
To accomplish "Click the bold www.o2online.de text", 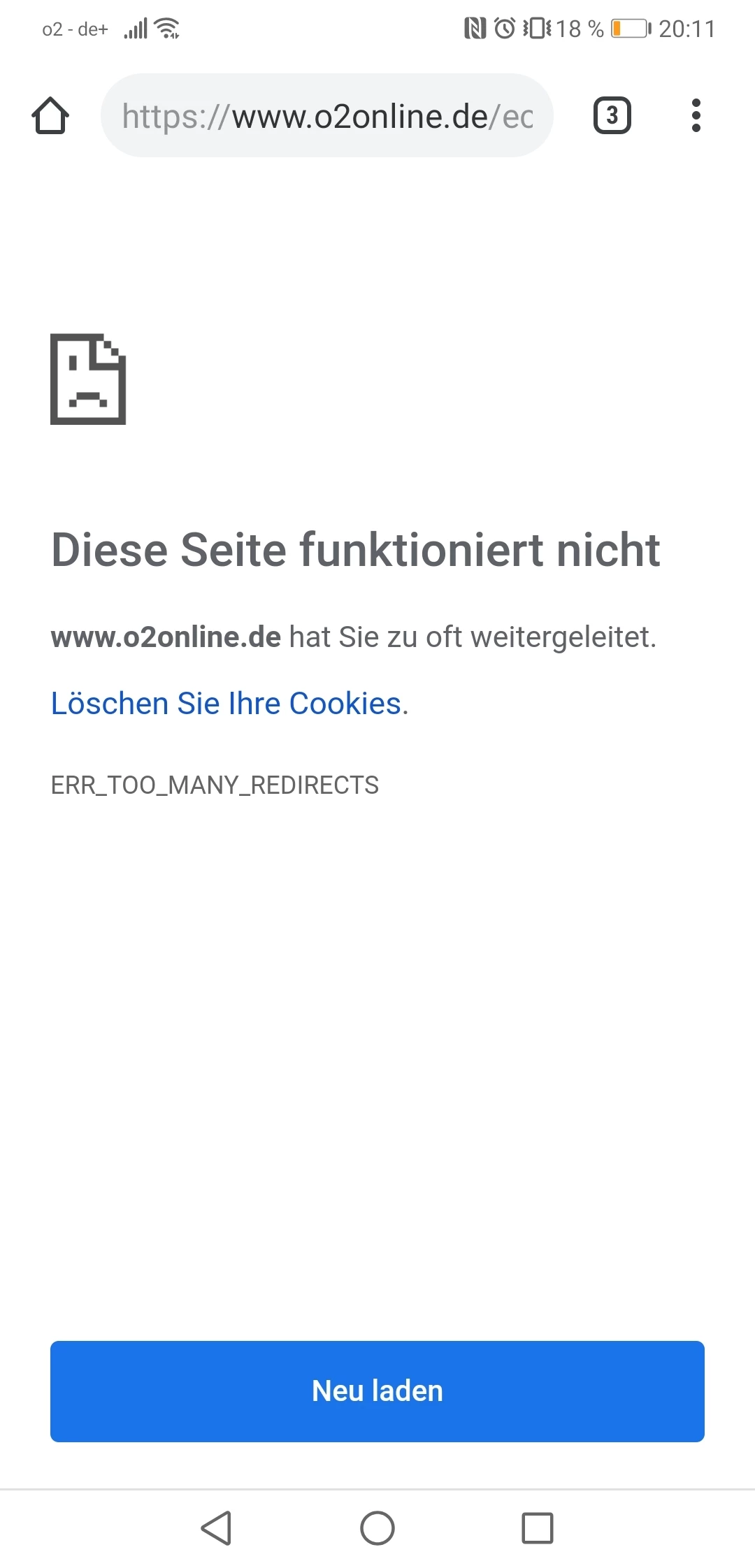I will click(x=166, y=637).
